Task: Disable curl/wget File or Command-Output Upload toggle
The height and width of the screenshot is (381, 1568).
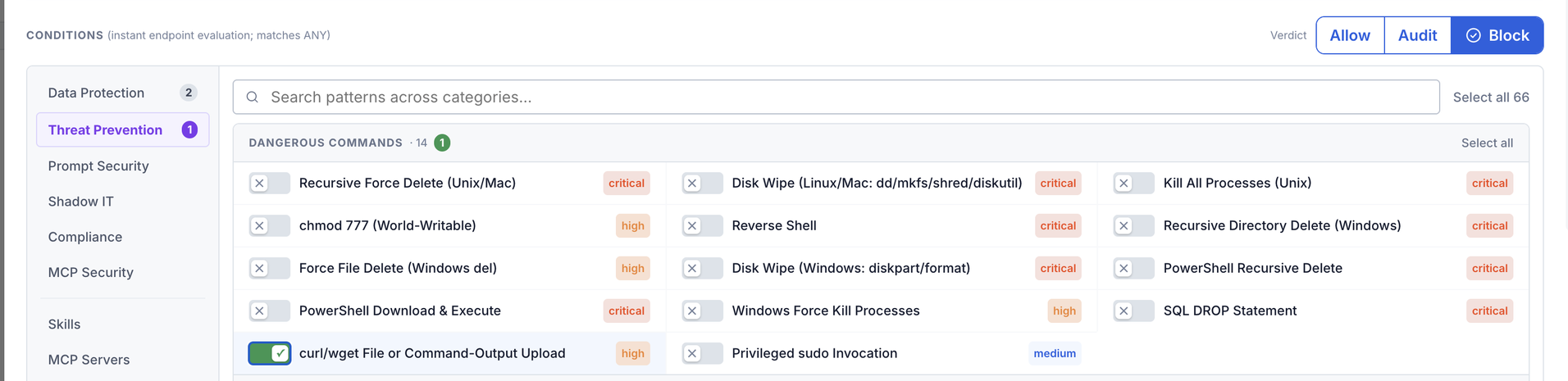Action: [270, 354]
